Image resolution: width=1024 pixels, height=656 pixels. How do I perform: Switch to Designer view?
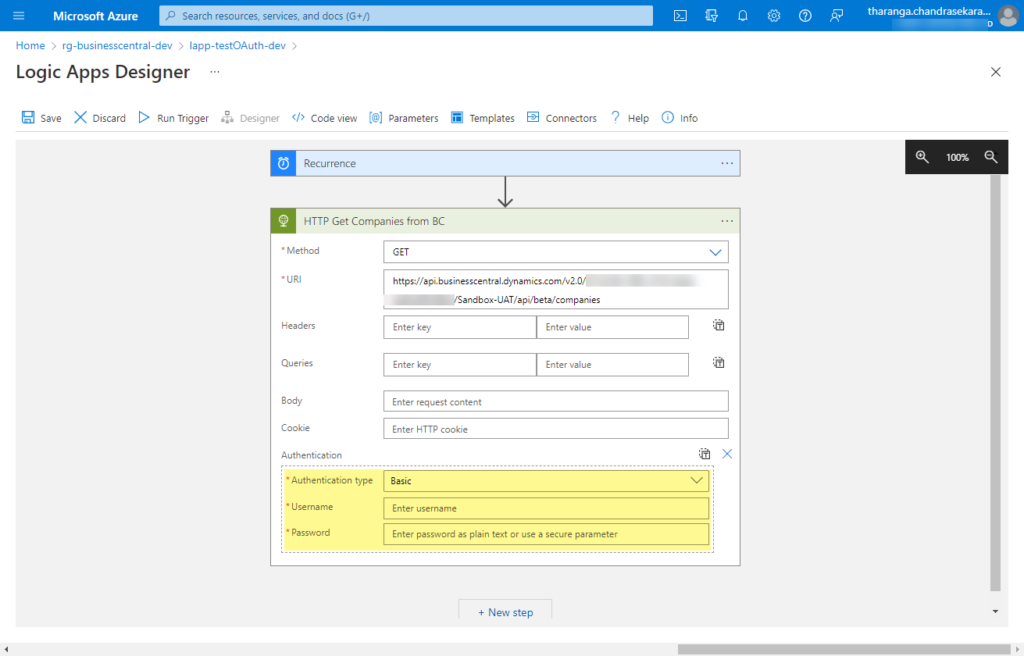point(250,118)
